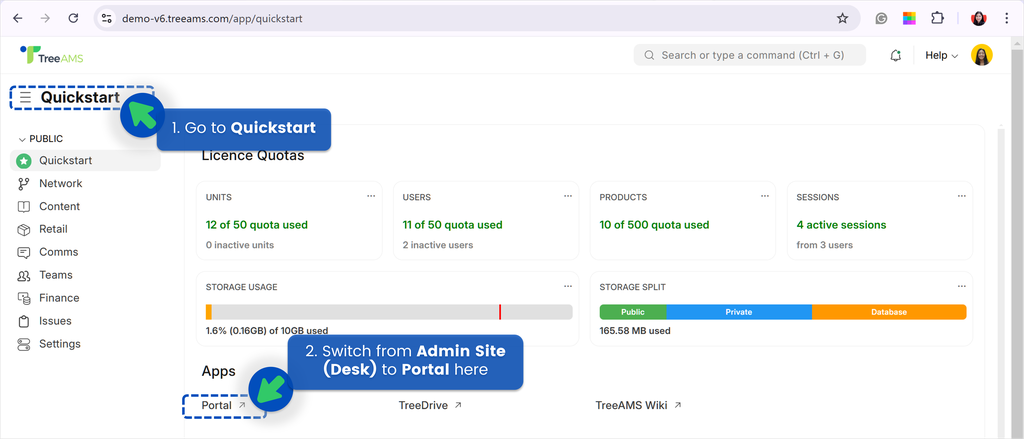
Task: Click 'from 3 users' text
Action: pos(824,245)
